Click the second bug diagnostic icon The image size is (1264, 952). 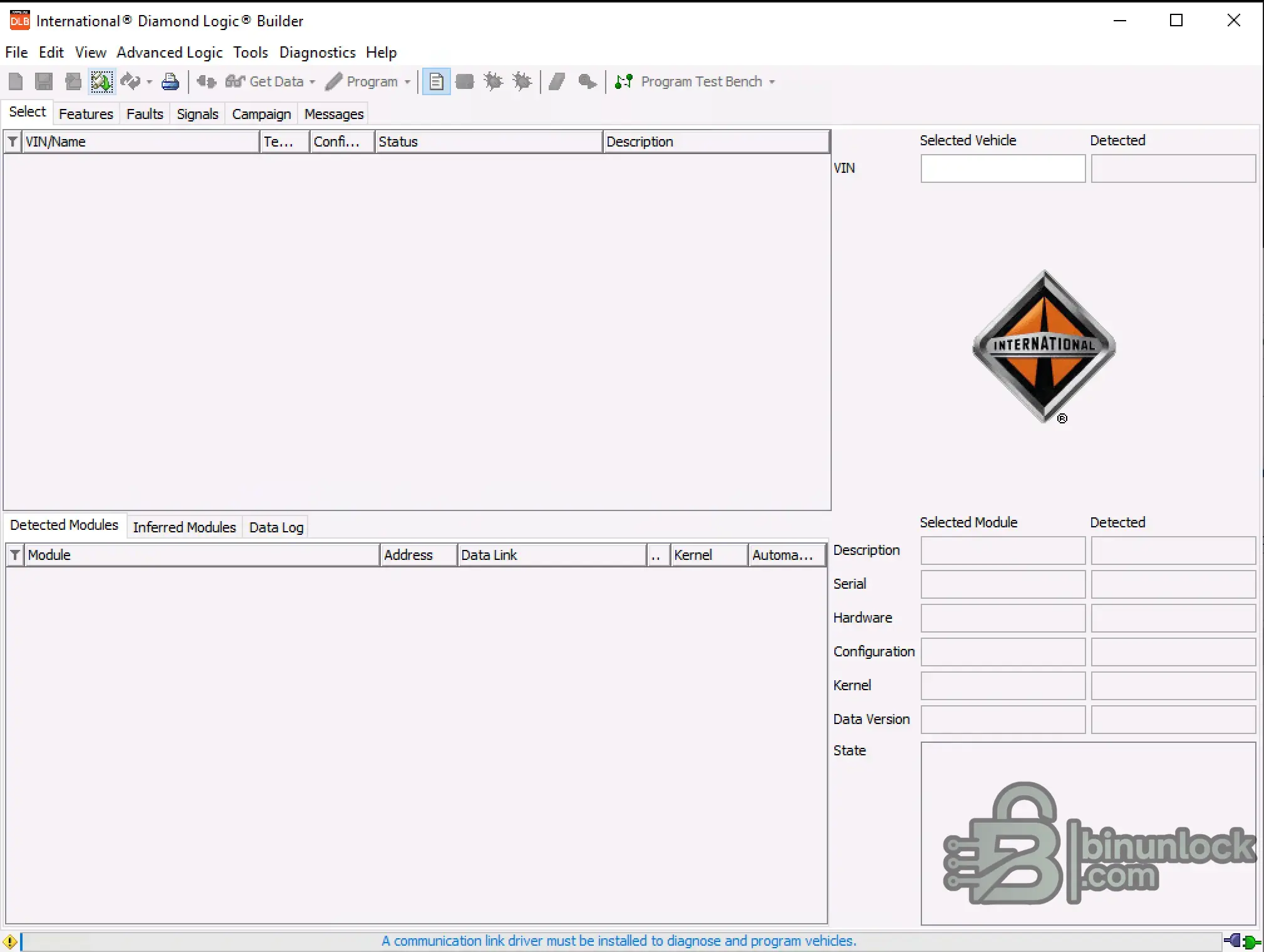point(522,81)
